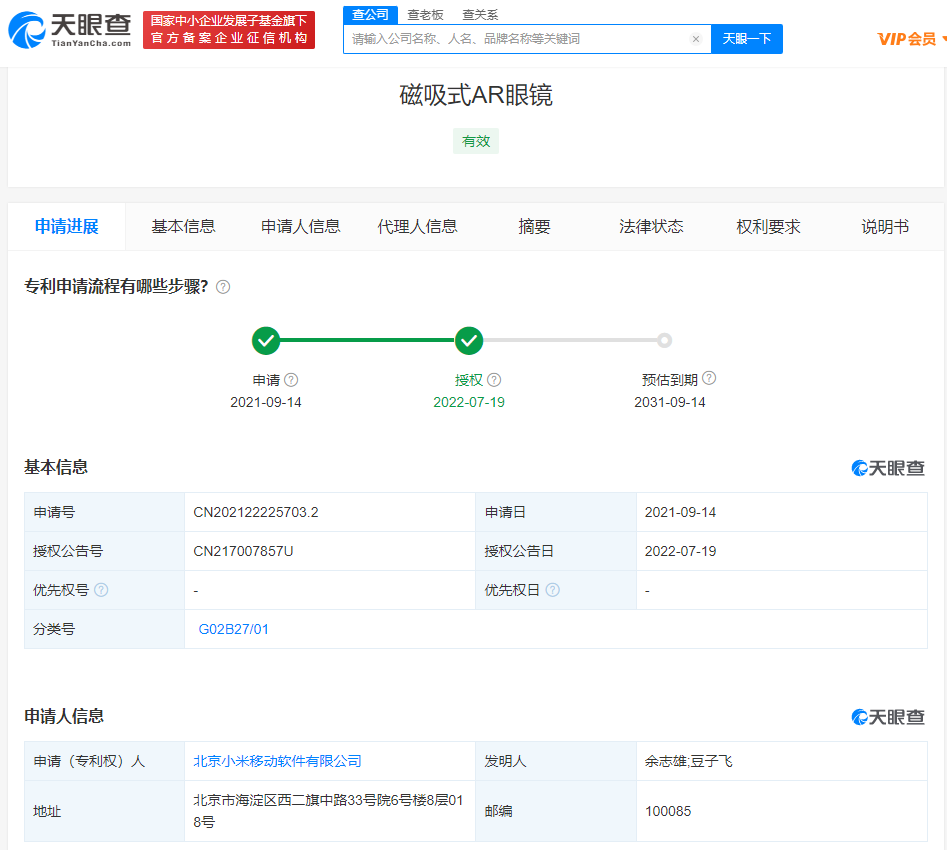This screenshot has width=947, height=850.
Task: Switch to the 法律状态 tab
Action: pos(651,227)
